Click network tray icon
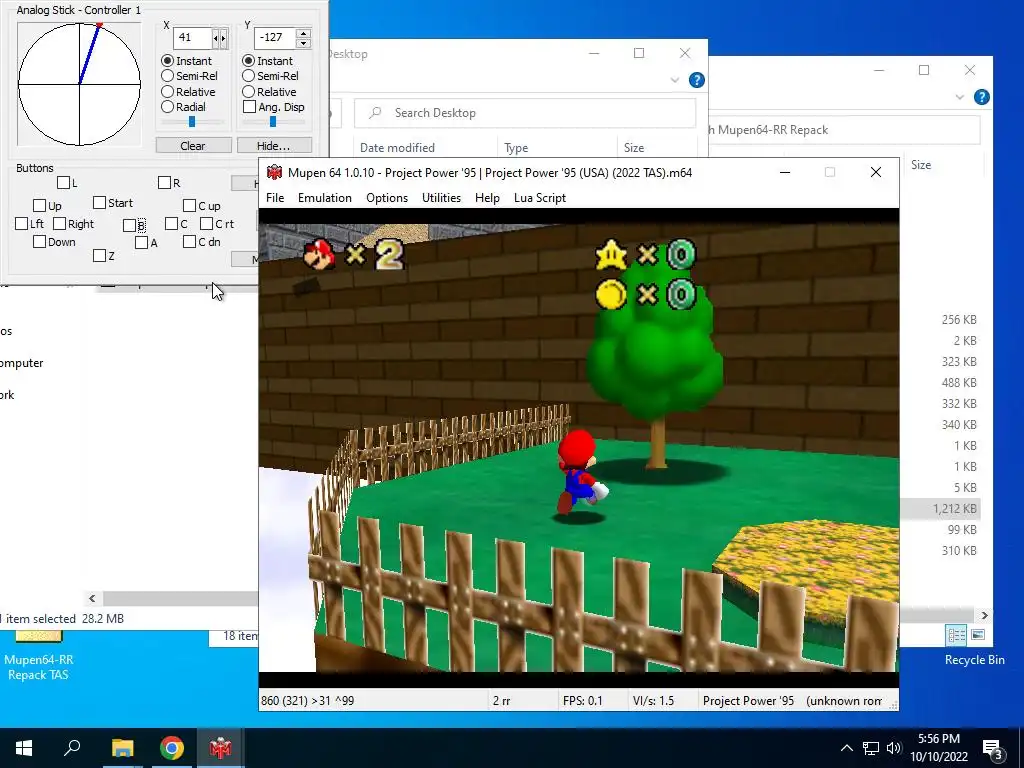Screen dimensions: 1024x768 871,748
